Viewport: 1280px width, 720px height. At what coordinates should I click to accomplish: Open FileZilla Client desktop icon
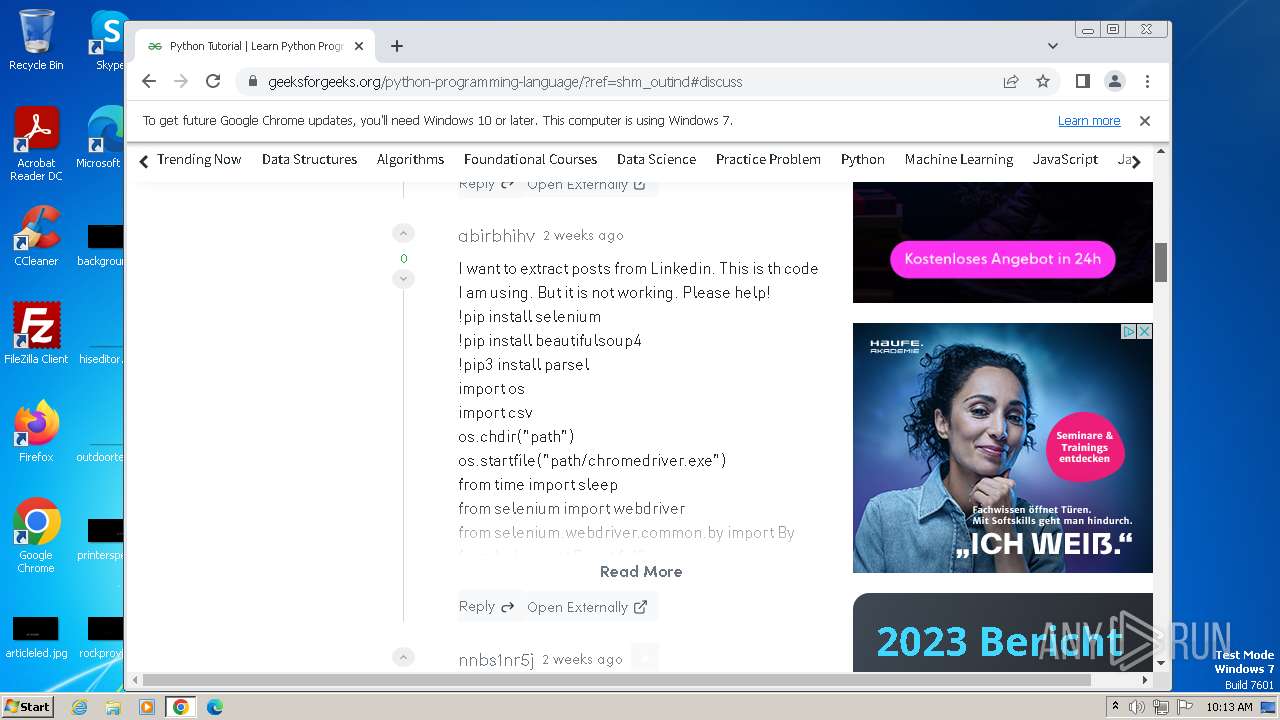coord(36,333)
